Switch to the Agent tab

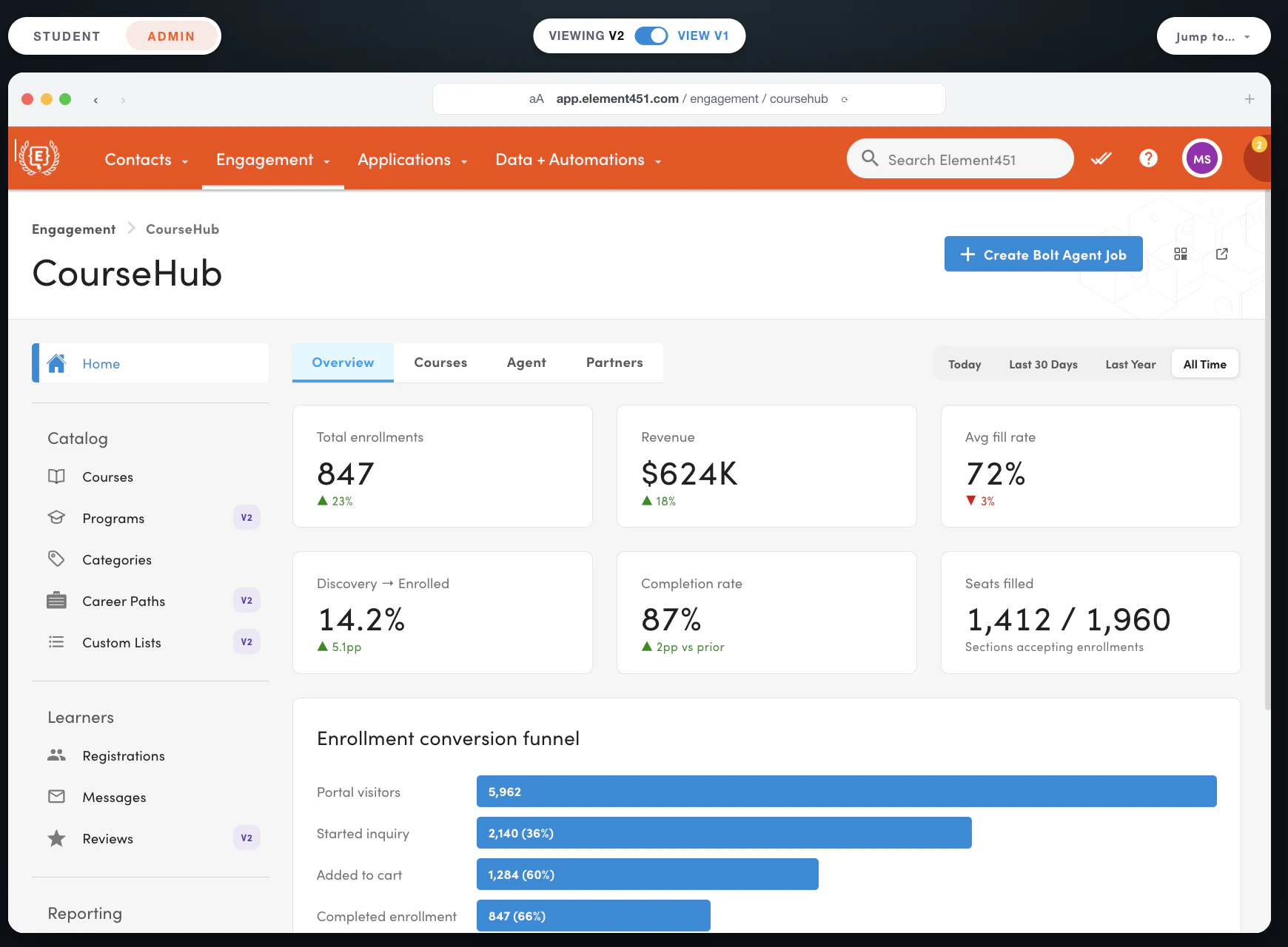point(526,363)
